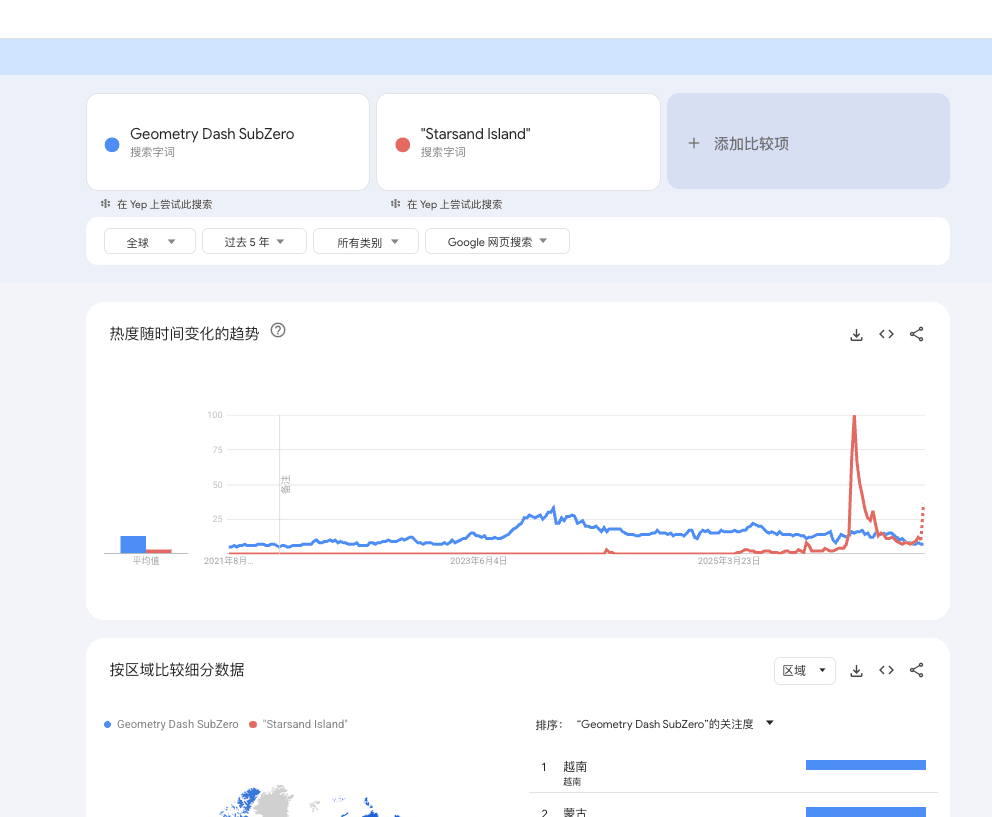The height and width of the screenshot is (817, 992).
Task: Open the 全球 region dropdown
Action: coord(150,242)
